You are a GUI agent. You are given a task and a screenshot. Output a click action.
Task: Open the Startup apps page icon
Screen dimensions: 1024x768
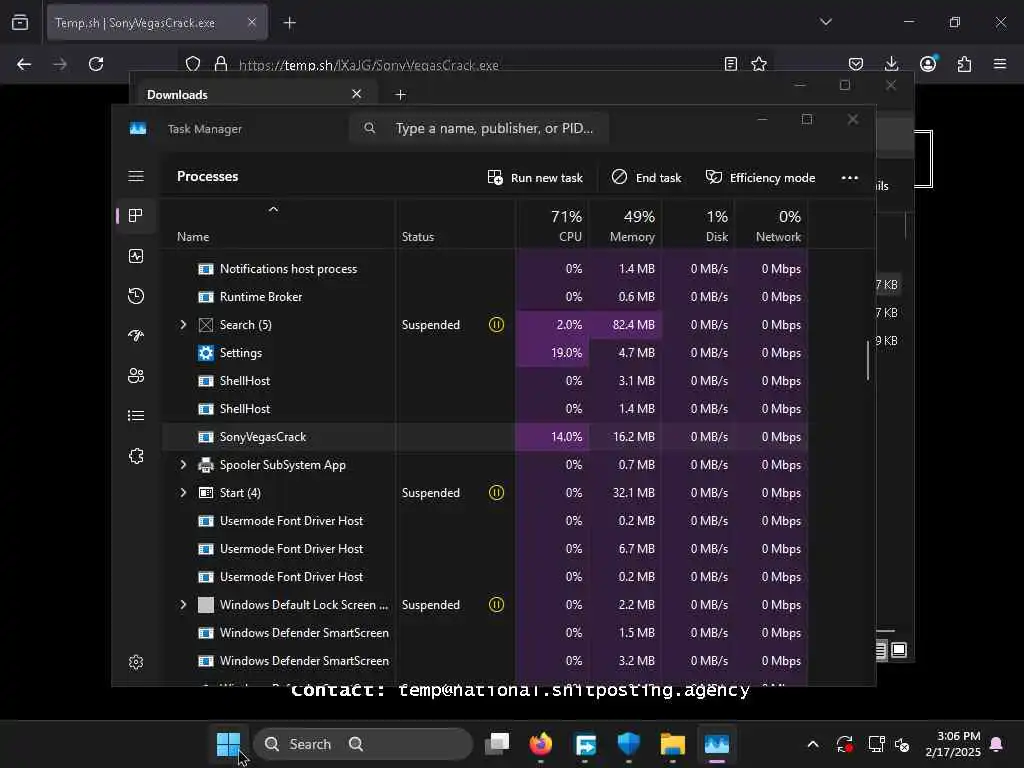tap(136, 336)
